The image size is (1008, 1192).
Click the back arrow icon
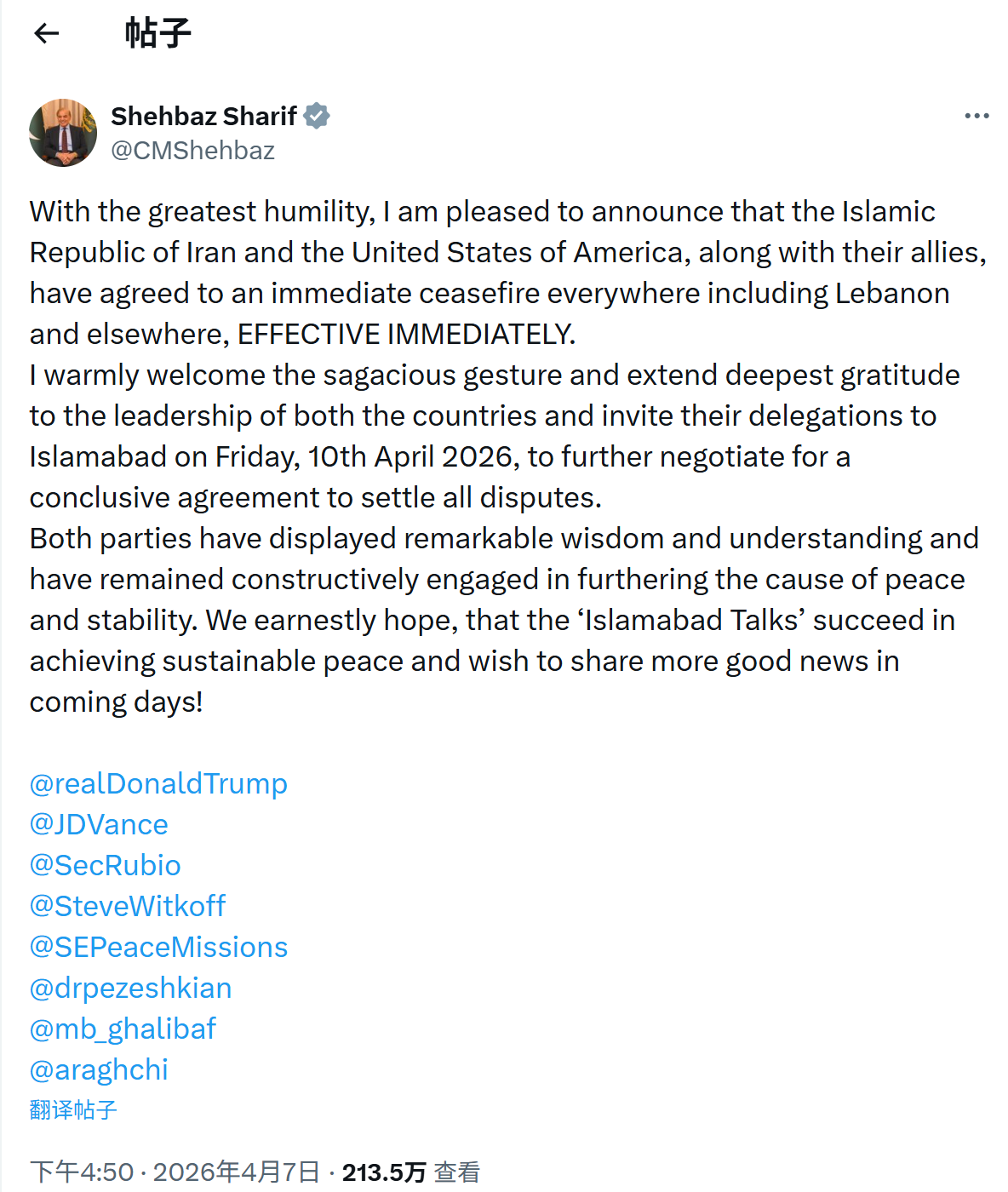click(x=47, y=33)
